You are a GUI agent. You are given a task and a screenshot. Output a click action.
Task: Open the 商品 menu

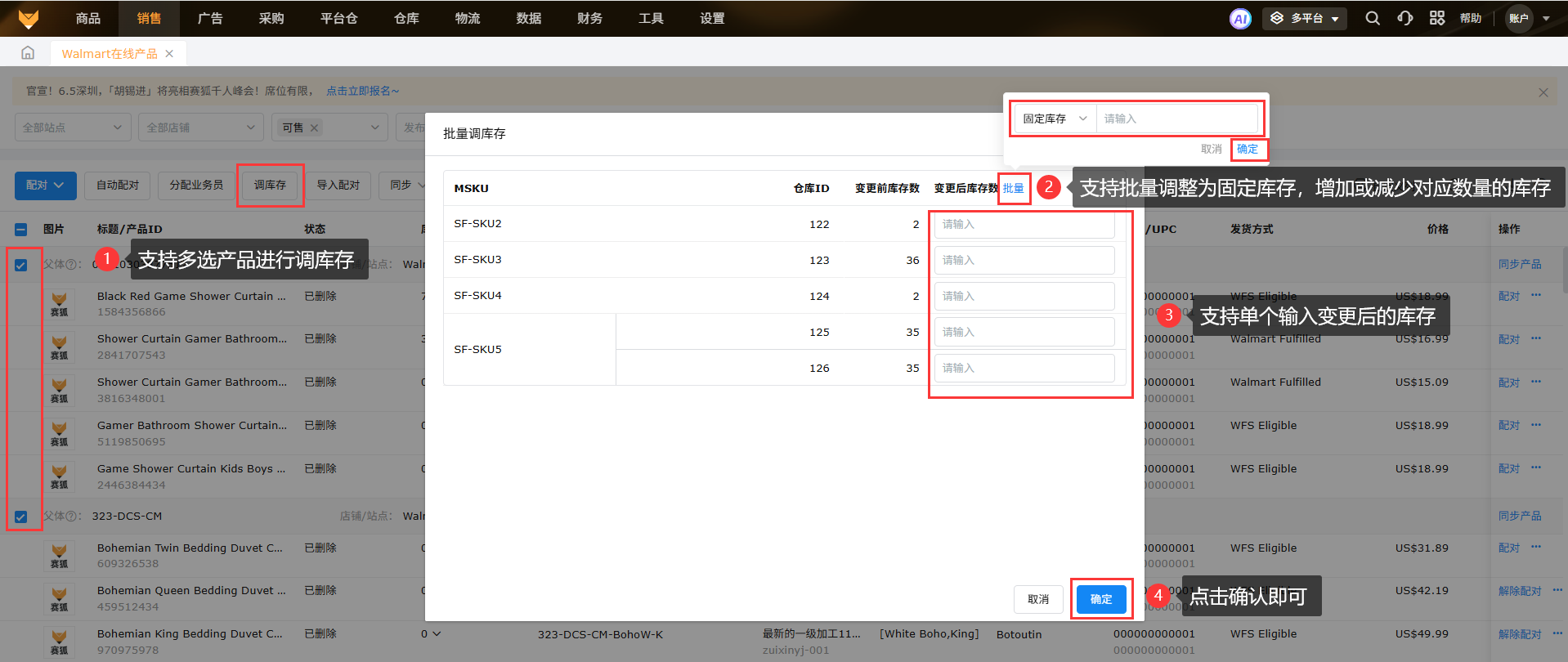point(88,18)
